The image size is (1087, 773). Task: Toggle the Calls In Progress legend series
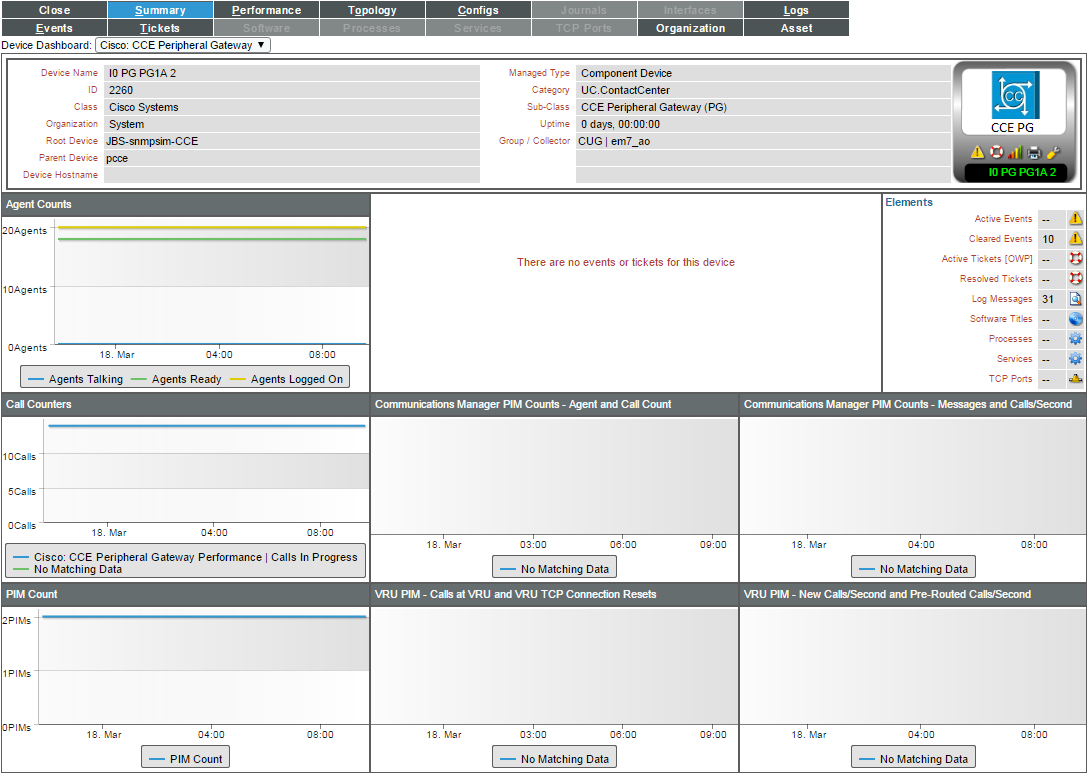186,557
